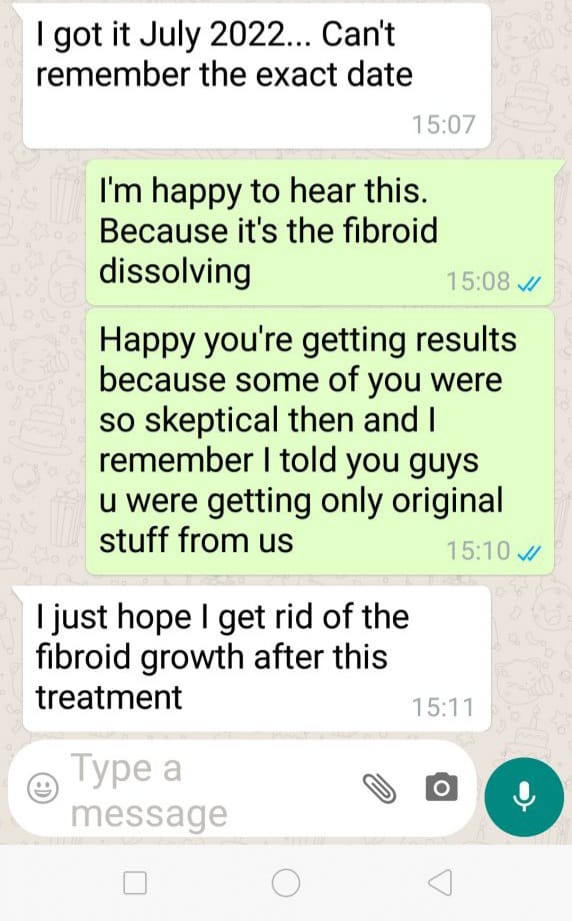This screenshot has height=921, width=572.
Task: Select the 'I'm happy to hear this' message
Action: 320,232
